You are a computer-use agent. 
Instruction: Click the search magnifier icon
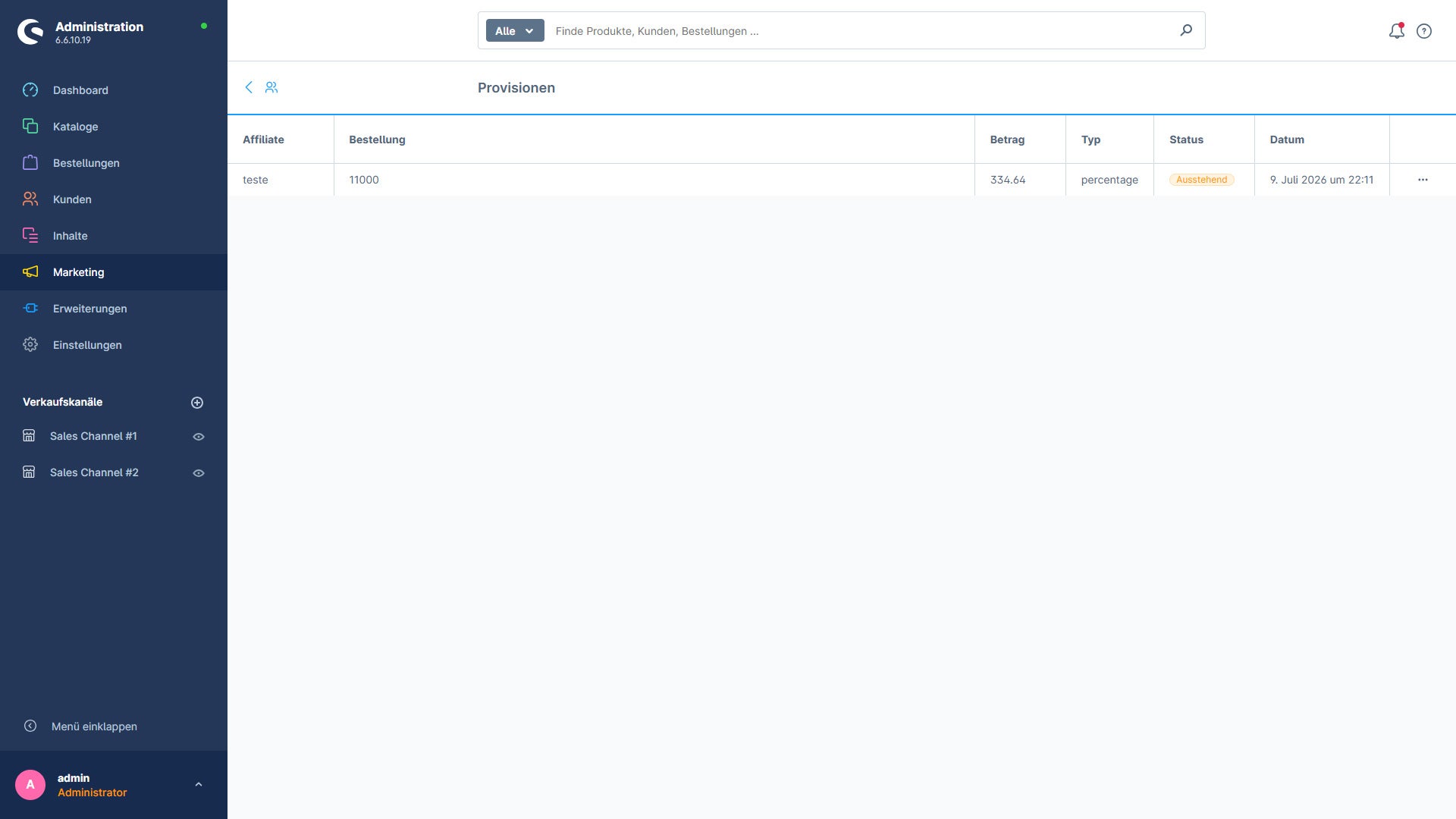[1186, 30]
